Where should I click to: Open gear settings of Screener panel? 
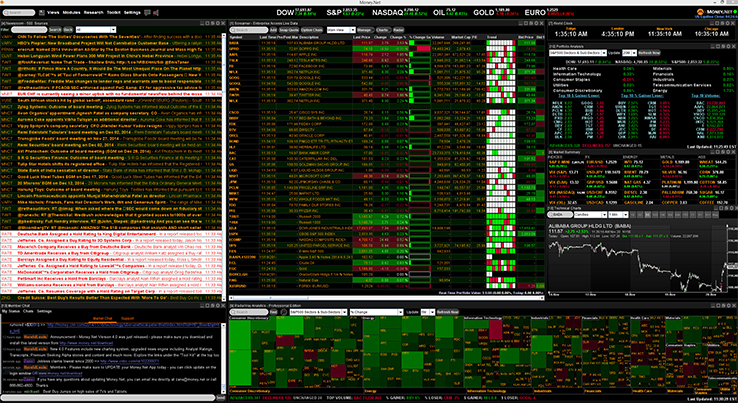pos(536,23)
